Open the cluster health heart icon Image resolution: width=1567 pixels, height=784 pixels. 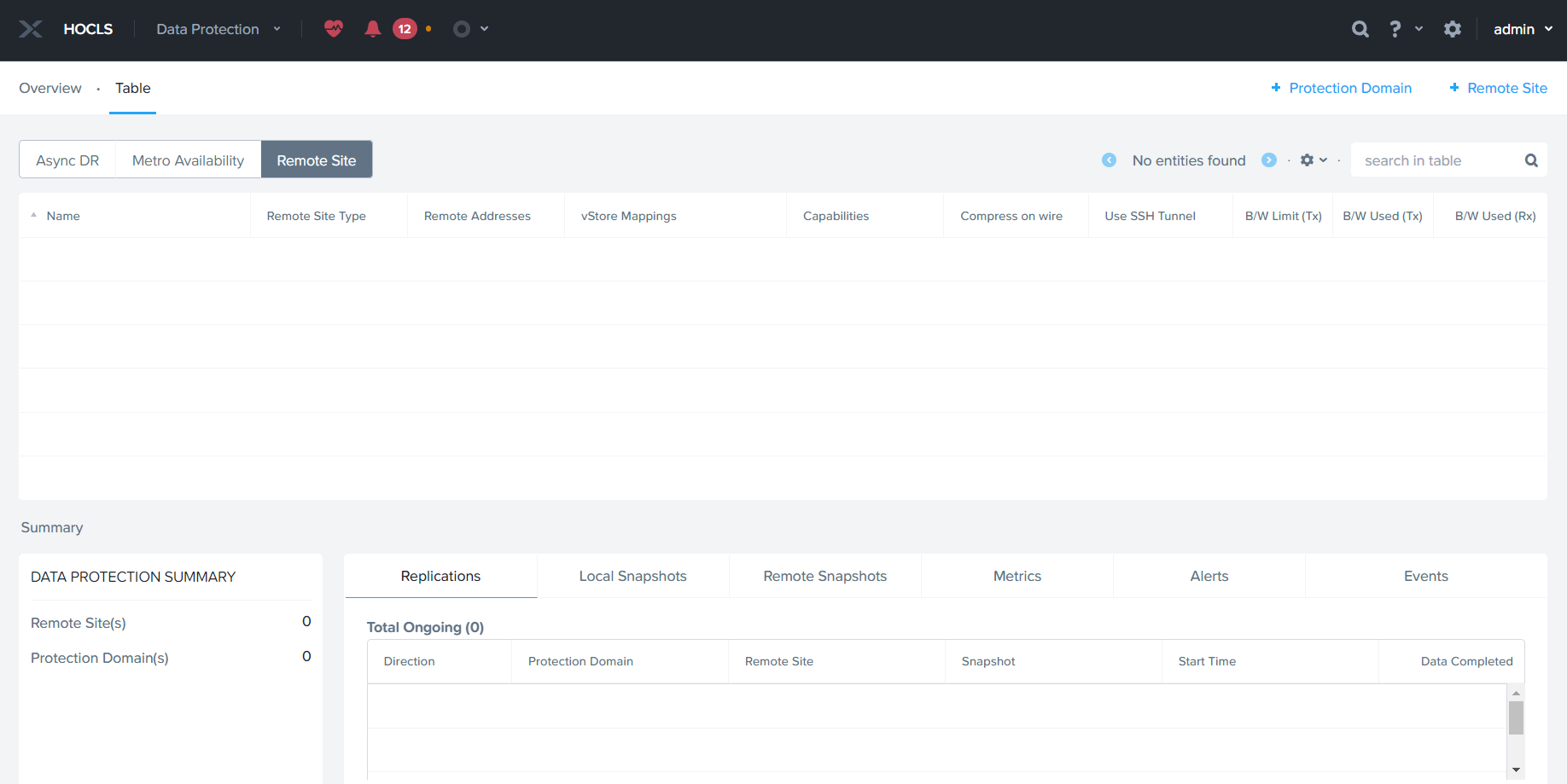coord(334,29)
